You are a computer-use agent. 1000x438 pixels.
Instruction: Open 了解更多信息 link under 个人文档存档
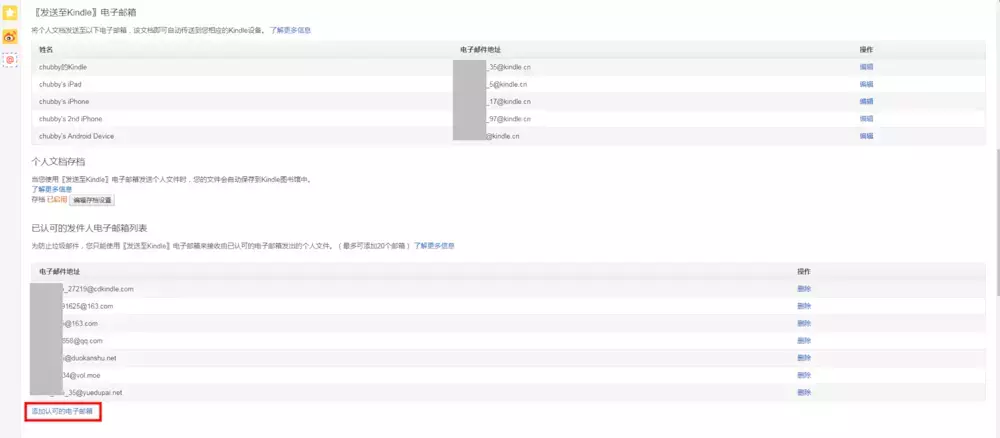click(52, 189)
